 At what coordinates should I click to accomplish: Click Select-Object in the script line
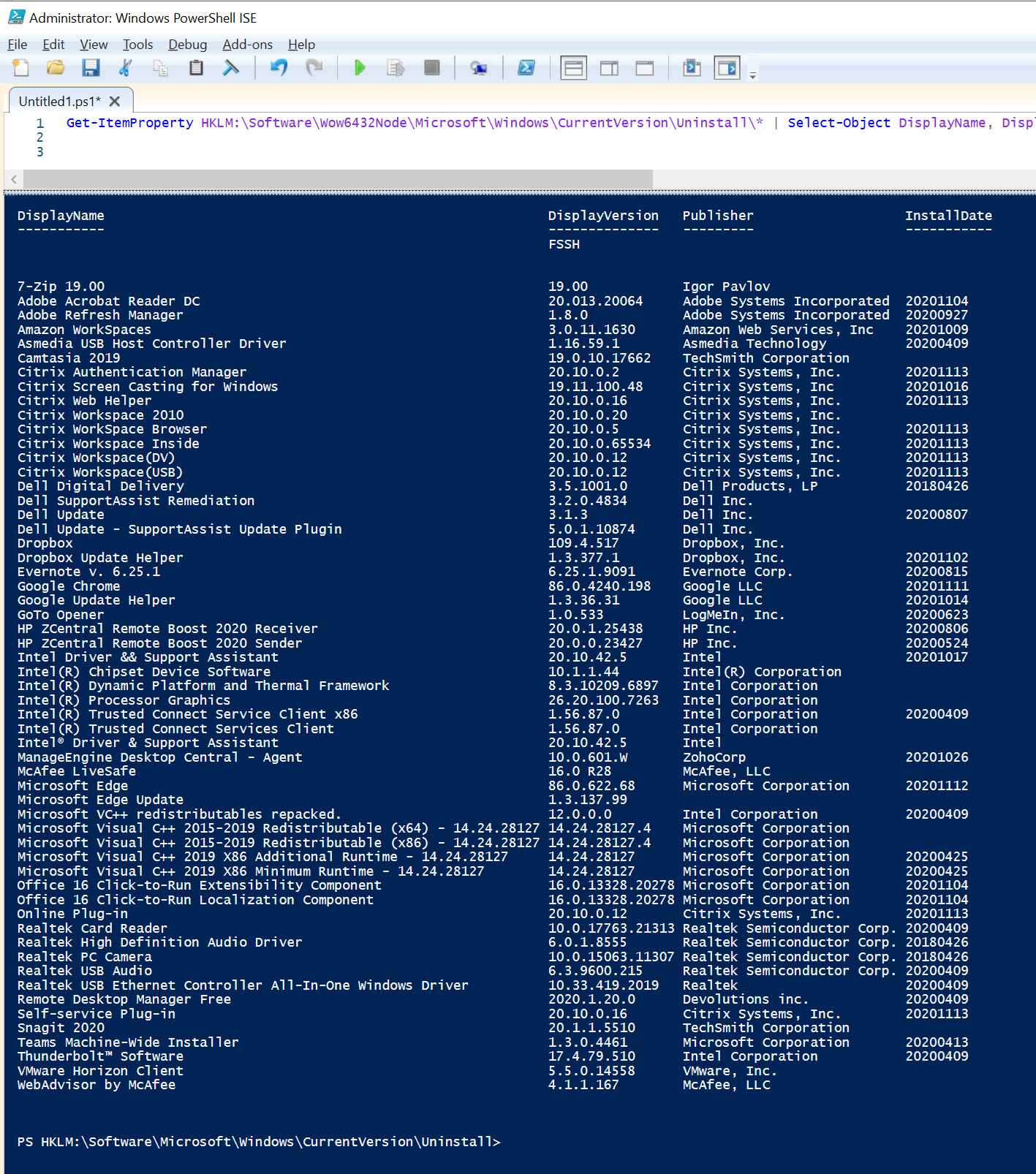point(839,123)
